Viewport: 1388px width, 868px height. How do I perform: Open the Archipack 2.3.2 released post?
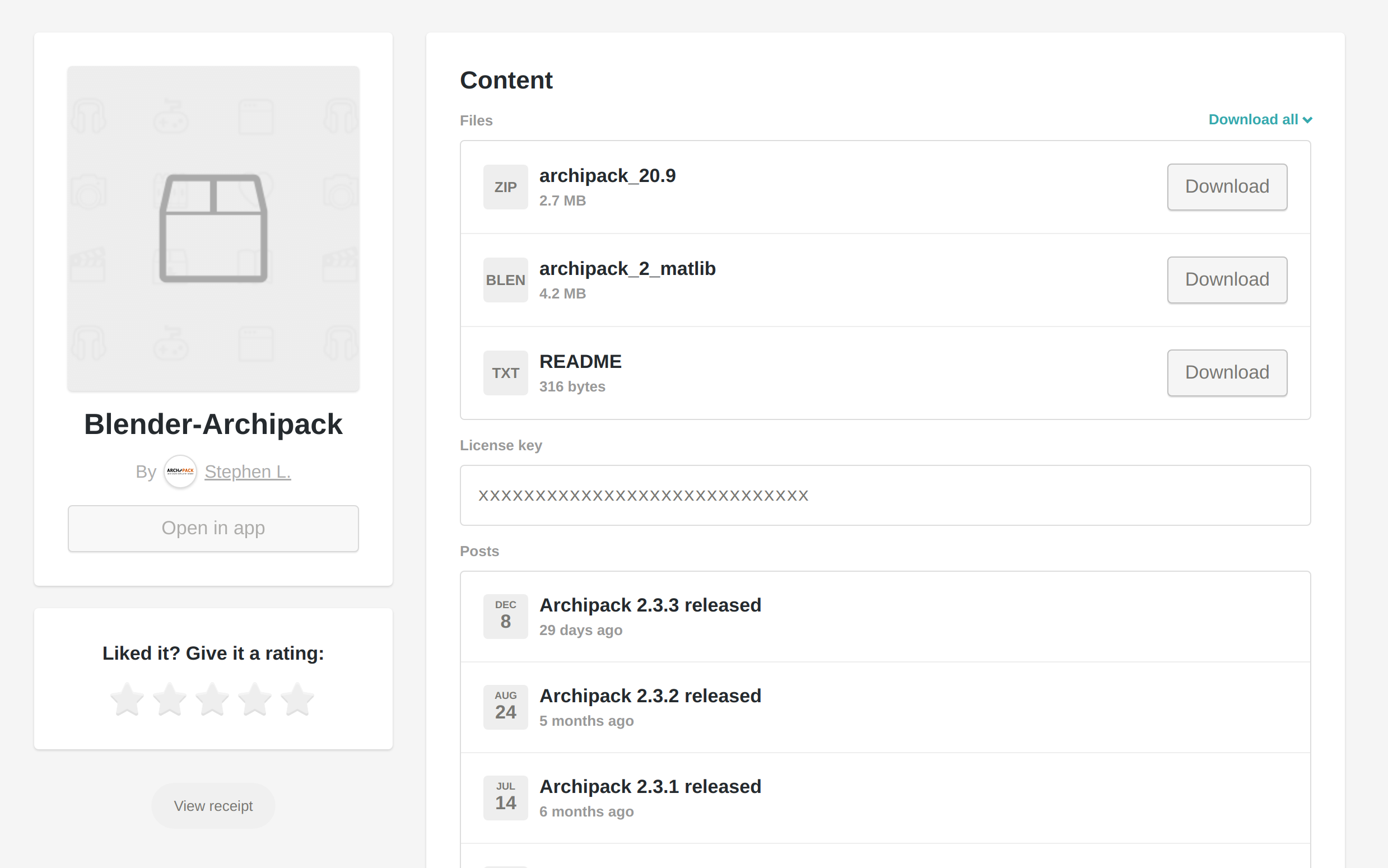[x=650, y=695]
